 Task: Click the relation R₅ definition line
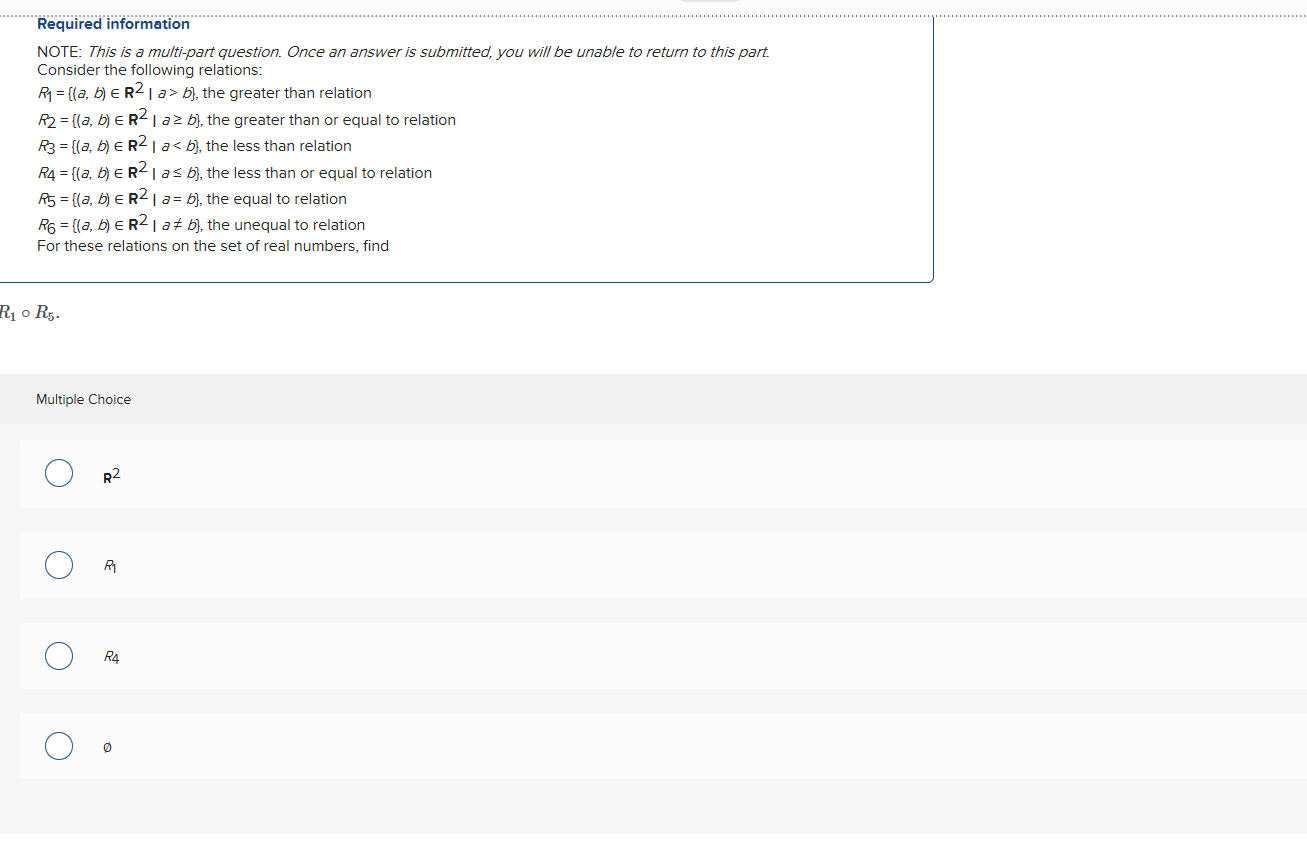click(190, 198)
